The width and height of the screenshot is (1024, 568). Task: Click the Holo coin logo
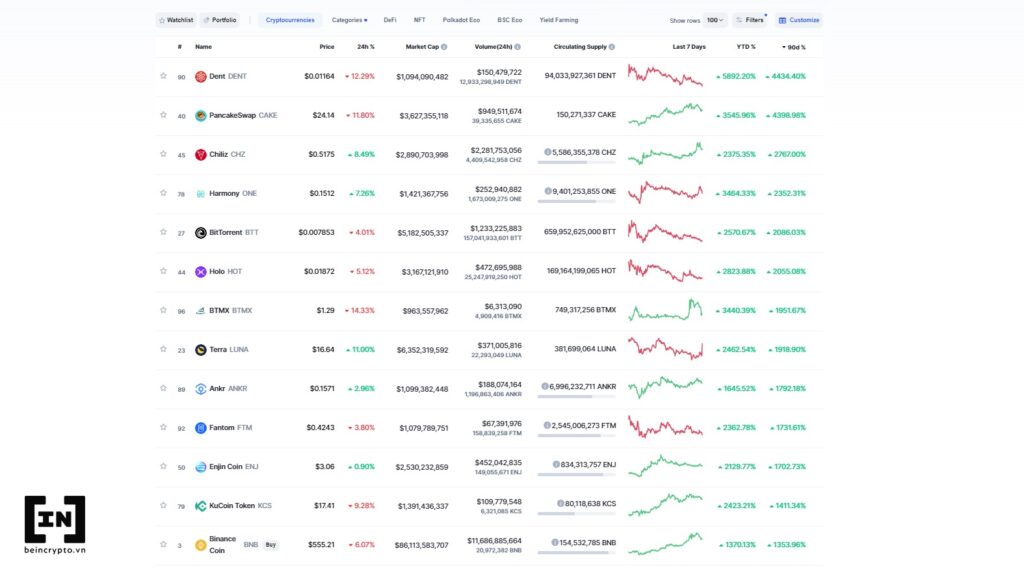click(x=200, y=272)
